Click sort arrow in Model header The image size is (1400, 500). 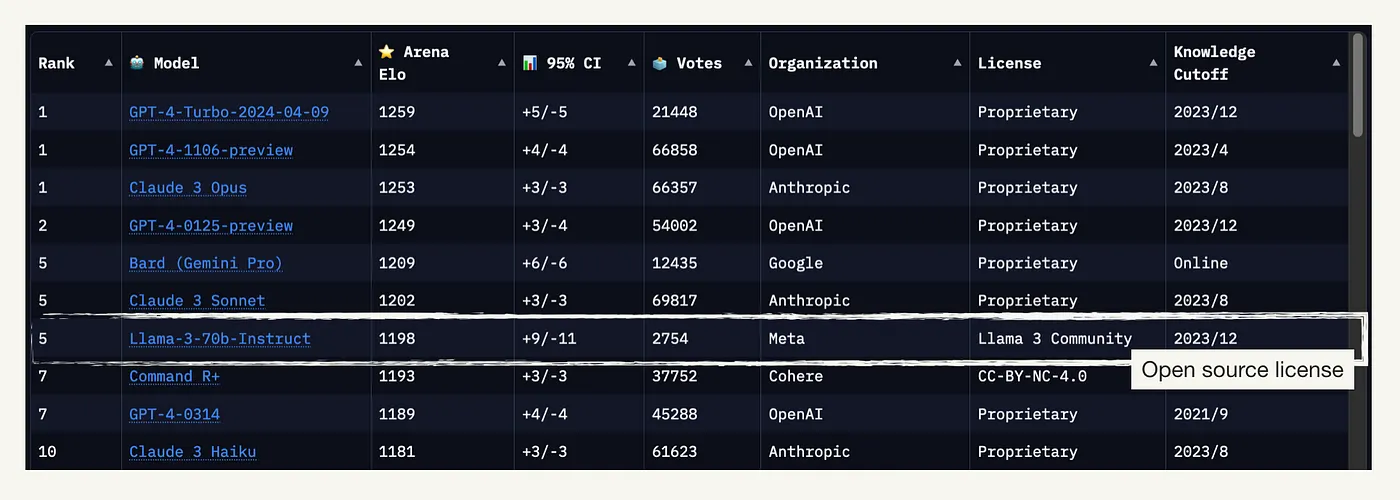(x=358, y=63)
